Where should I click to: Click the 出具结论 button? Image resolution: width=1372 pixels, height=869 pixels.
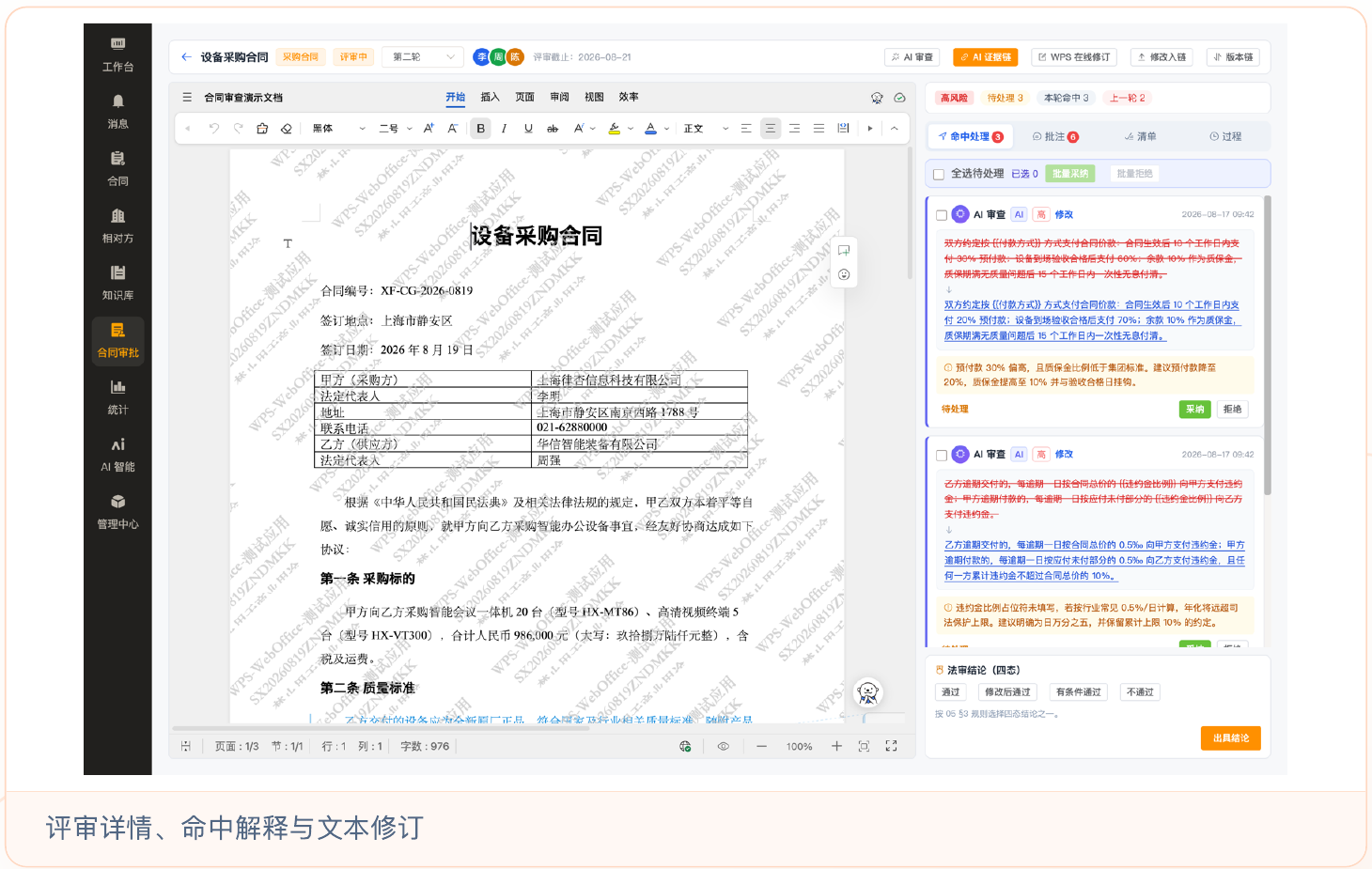point(1231,738)
